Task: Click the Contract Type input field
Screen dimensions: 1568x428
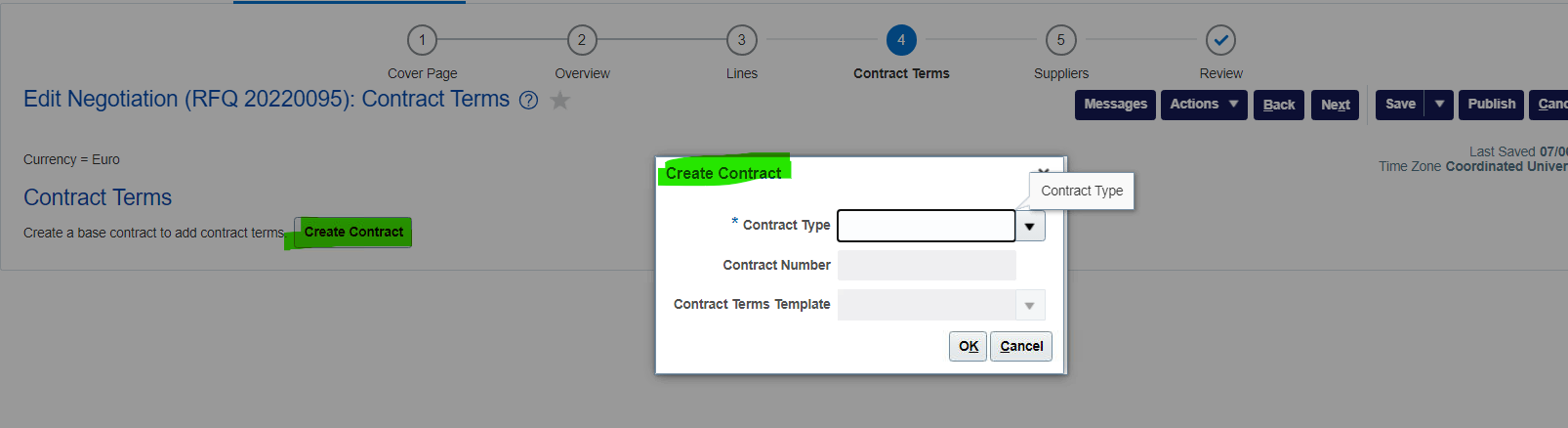Action: [927, 226]
